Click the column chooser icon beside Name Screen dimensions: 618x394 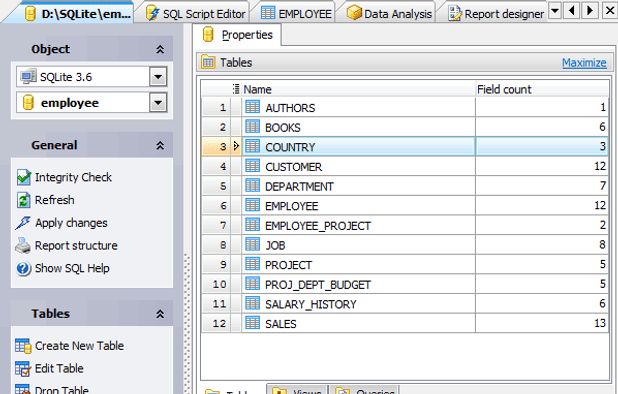click(236, 89)
